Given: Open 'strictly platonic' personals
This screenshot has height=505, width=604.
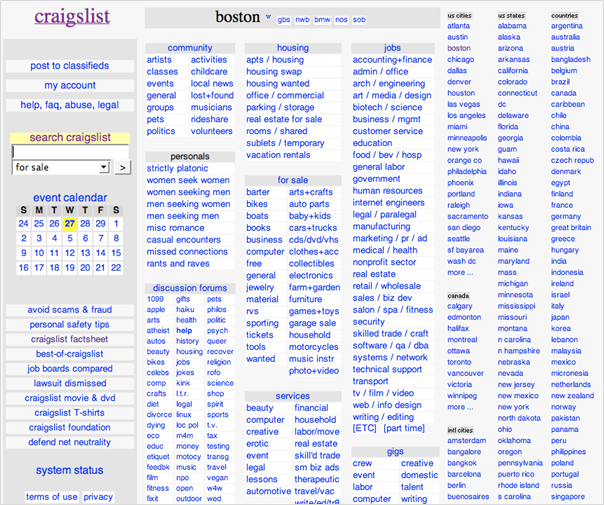Looking at the screenshot, I should click(x=177, y=168).
